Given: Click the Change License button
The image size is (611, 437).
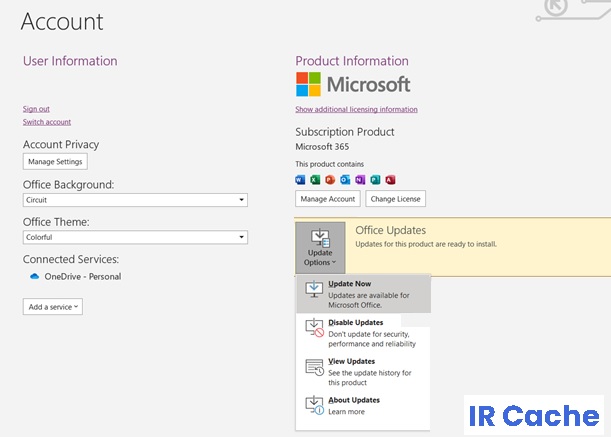Looking at the screenshot, I should pos(396,199).
